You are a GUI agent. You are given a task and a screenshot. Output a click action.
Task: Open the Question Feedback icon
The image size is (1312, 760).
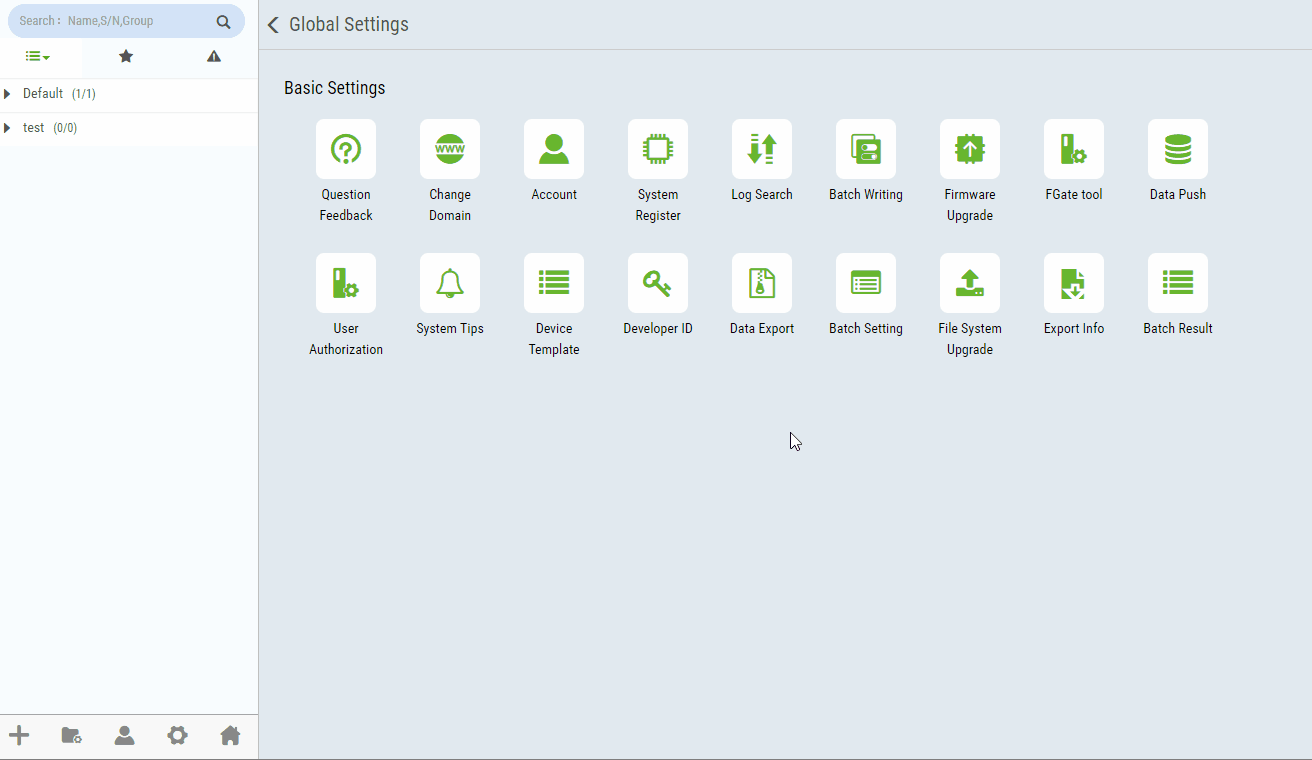346,150
